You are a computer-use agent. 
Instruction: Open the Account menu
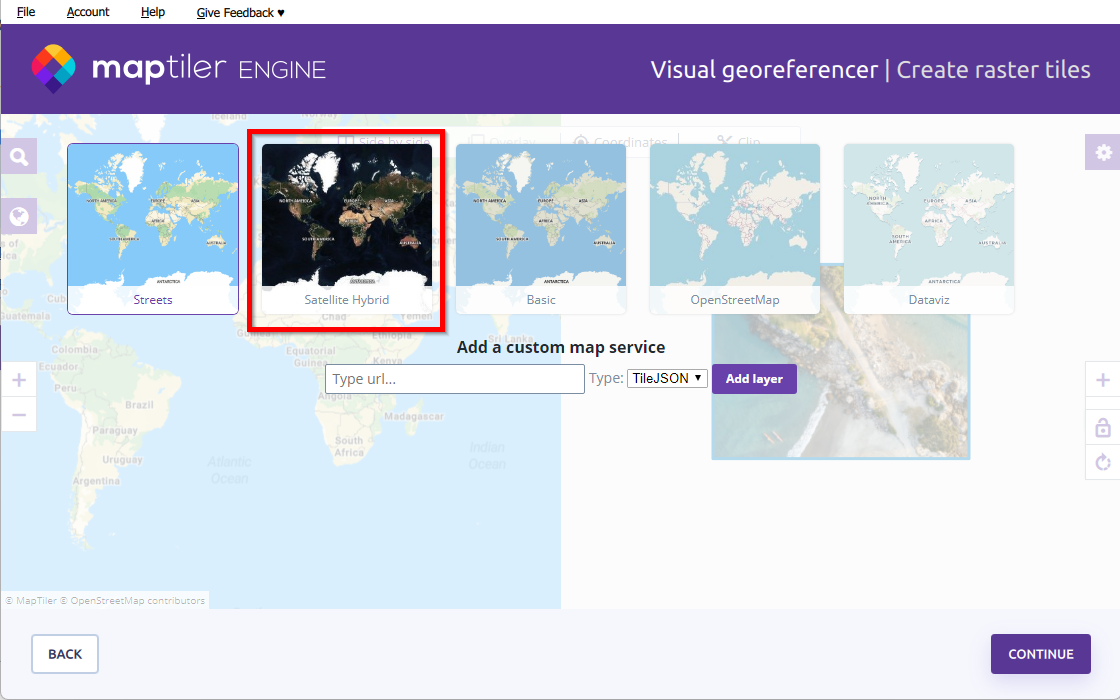pos(88,12)
